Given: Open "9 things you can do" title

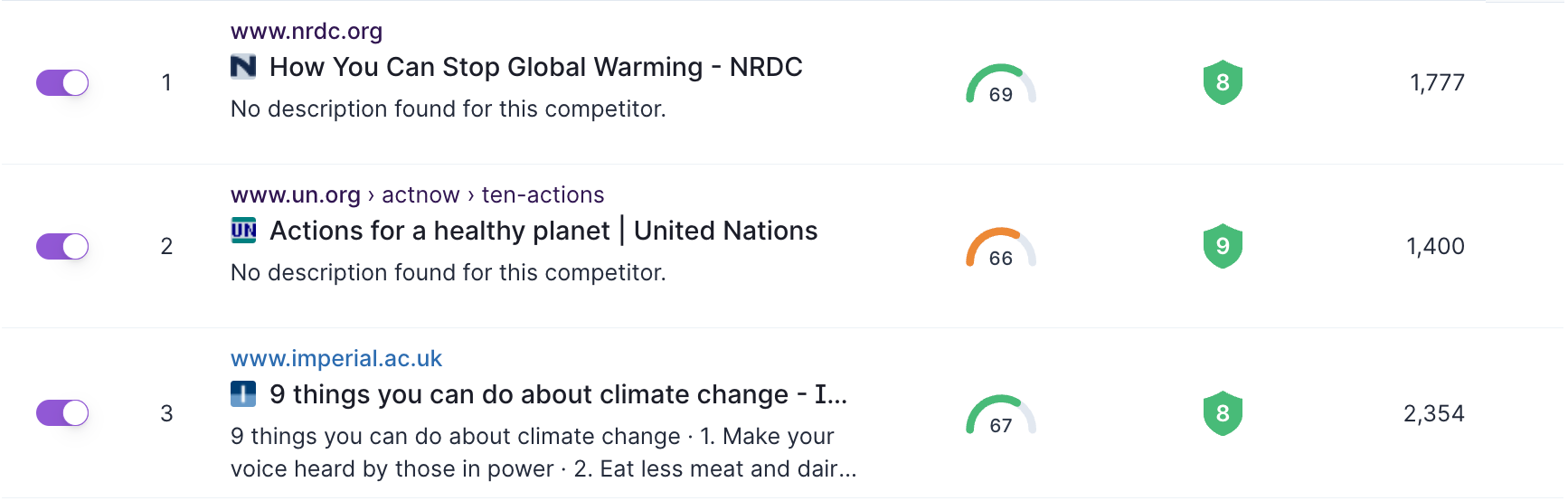Looking at the screenshot, I should [x=558, y=394].
